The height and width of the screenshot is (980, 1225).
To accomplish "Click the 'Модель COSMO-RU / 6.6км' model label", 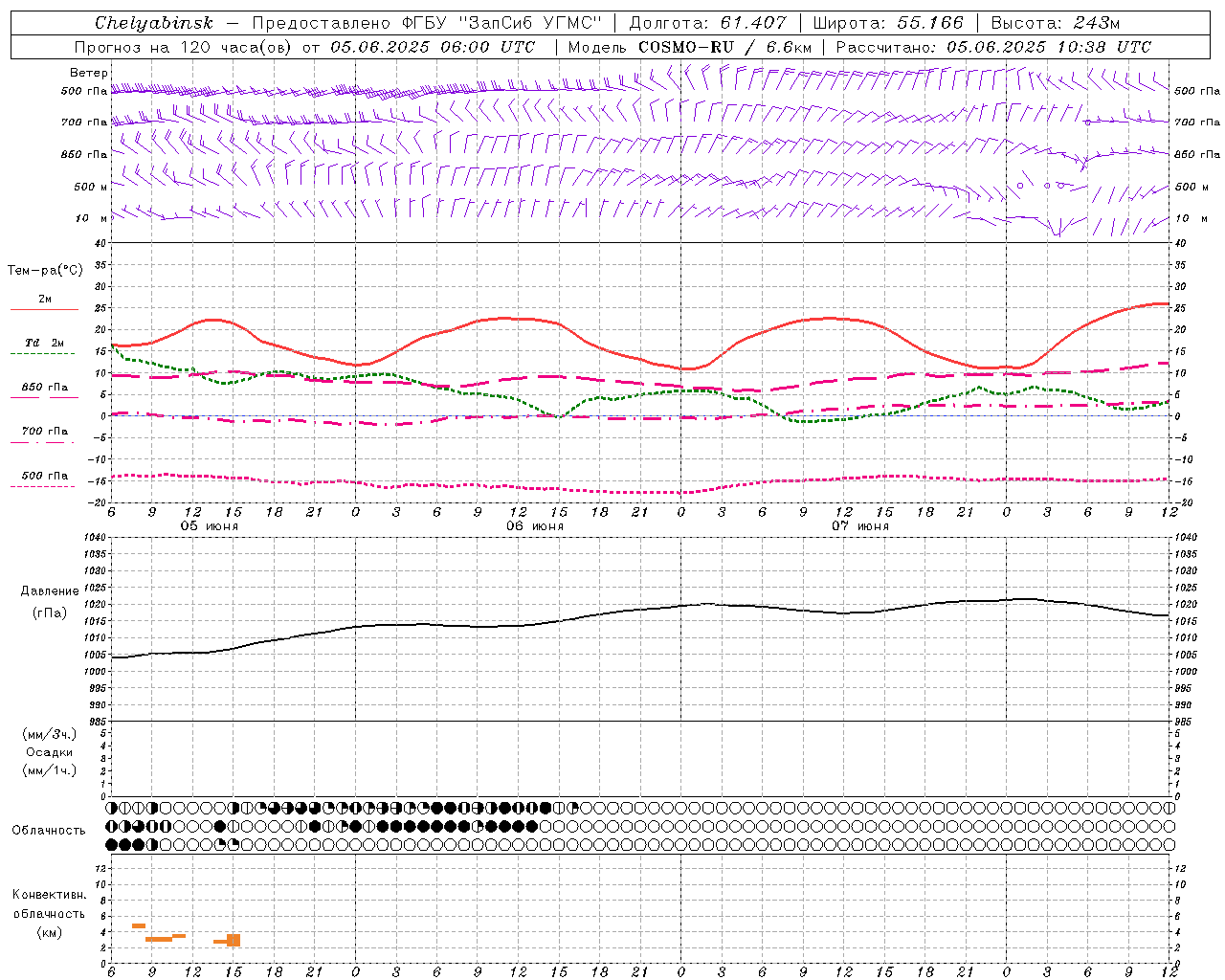I will [x=689, y=47].
